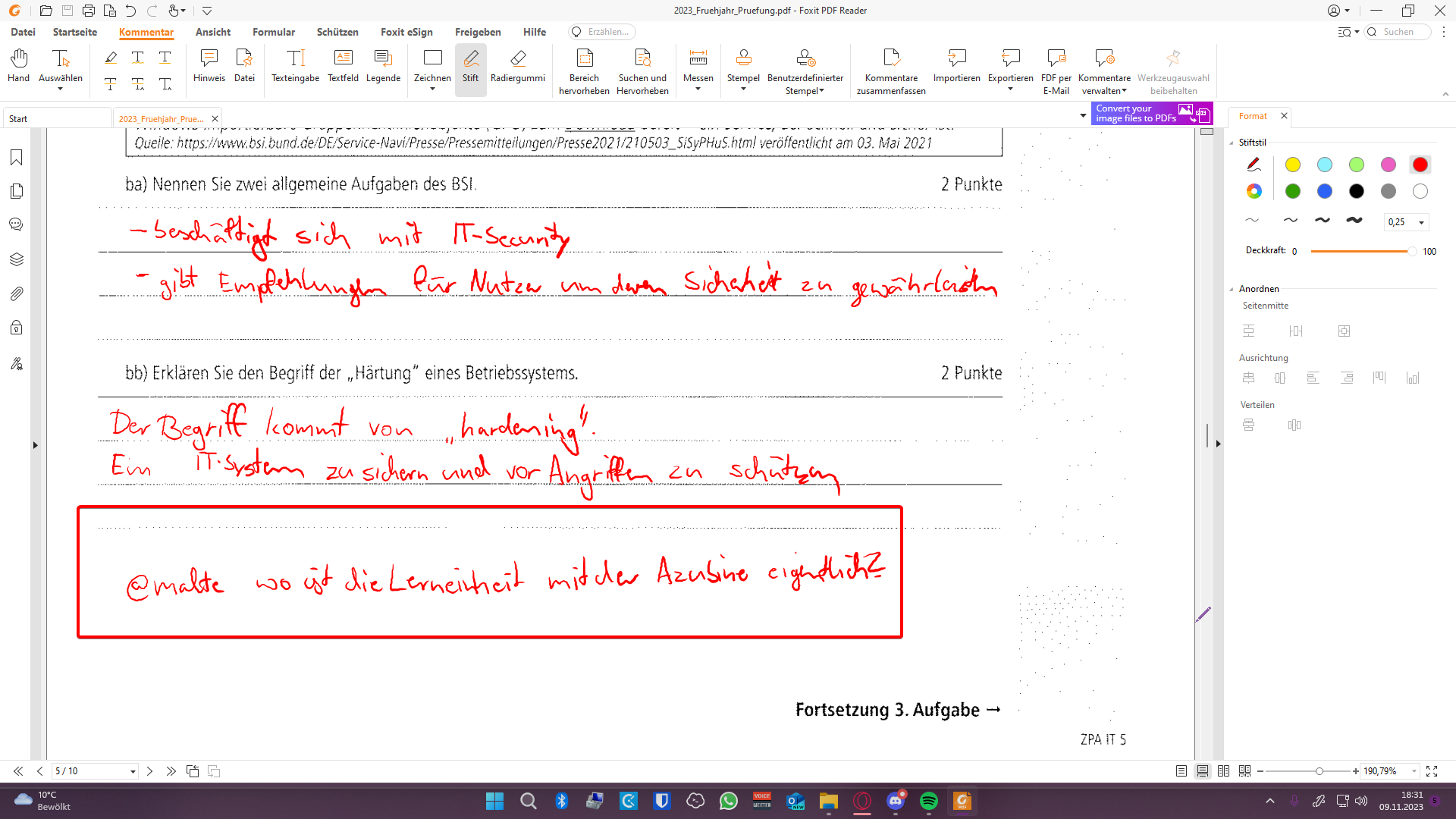Open the pen thickness 0,25 dropdown
The width and height of the screenshot is (1456, 819).
click(x=1421, y=222)
